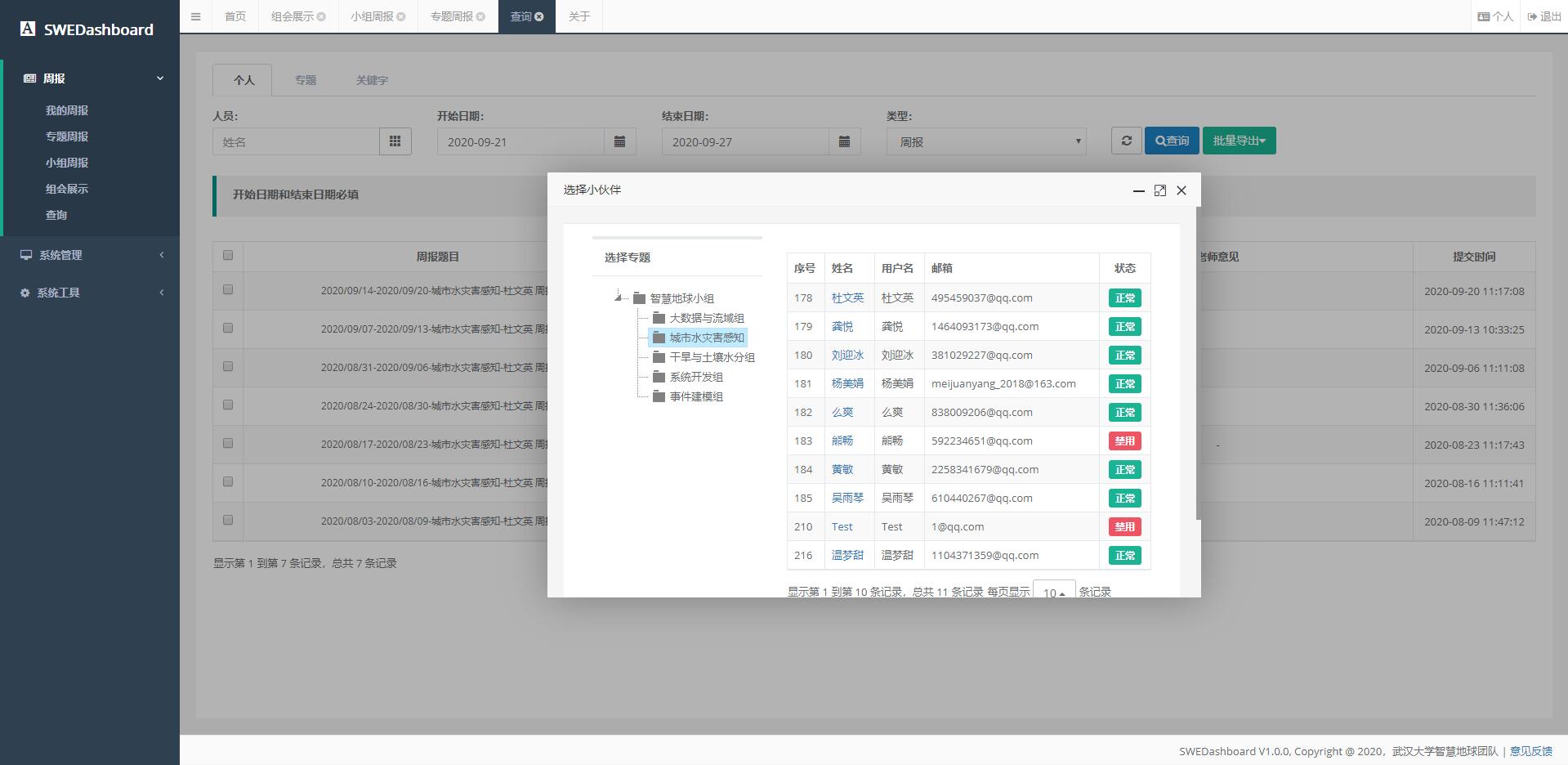1568x765 pixels.
Task: Check the 2020/08/10-2020/08/16 report row checkbox
Action: click(228, 481)
